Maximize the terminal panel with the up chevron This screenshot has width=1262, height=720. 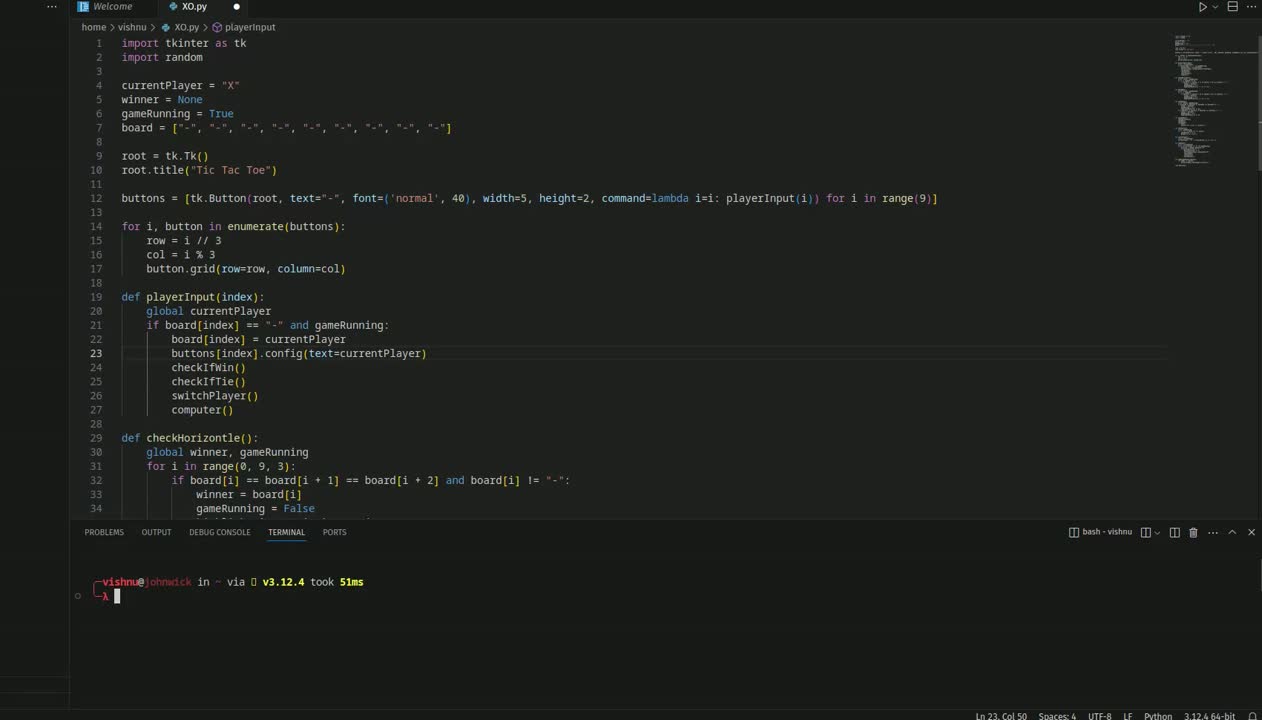1232,532
